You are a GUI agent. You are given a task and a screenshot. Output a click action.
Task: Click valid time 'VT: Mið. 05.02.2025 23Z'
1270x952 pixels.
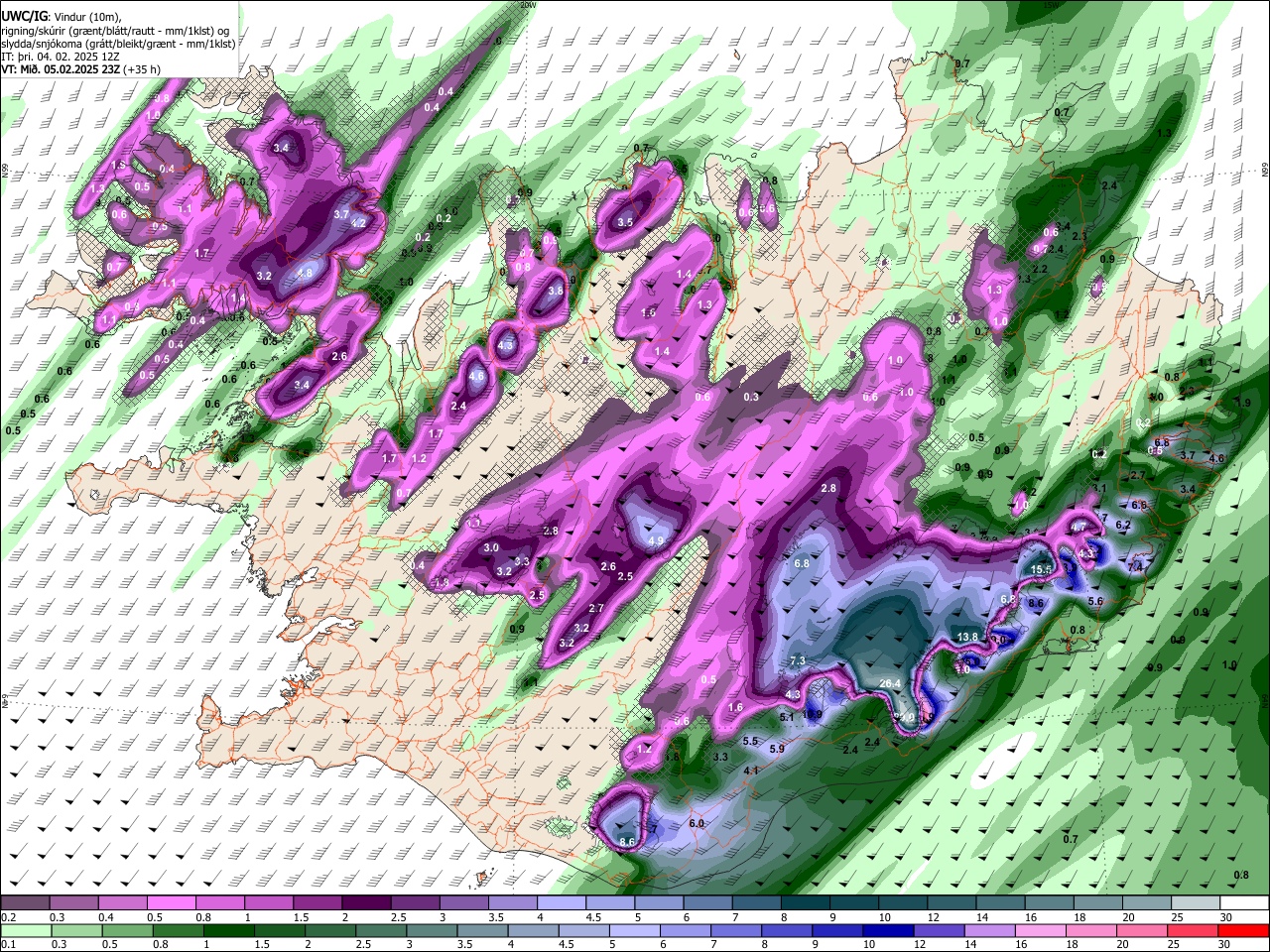coord(62,69)
